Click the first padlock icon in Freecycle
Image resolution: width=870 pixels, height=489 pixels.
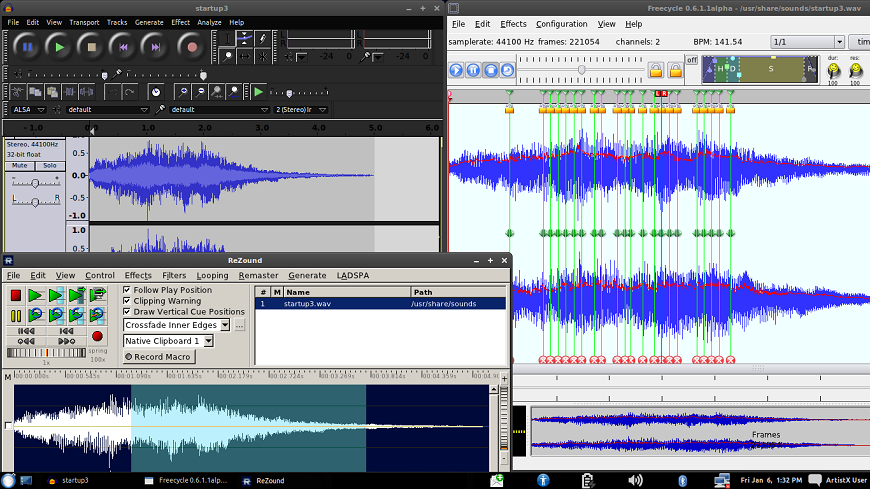pos(656,70)
